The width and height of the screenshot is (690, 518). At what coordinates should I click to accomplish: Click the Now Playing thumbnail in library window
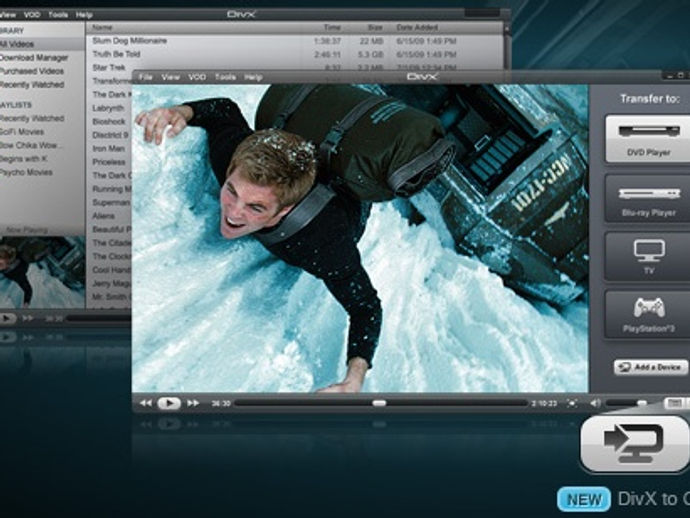(43, 272)
